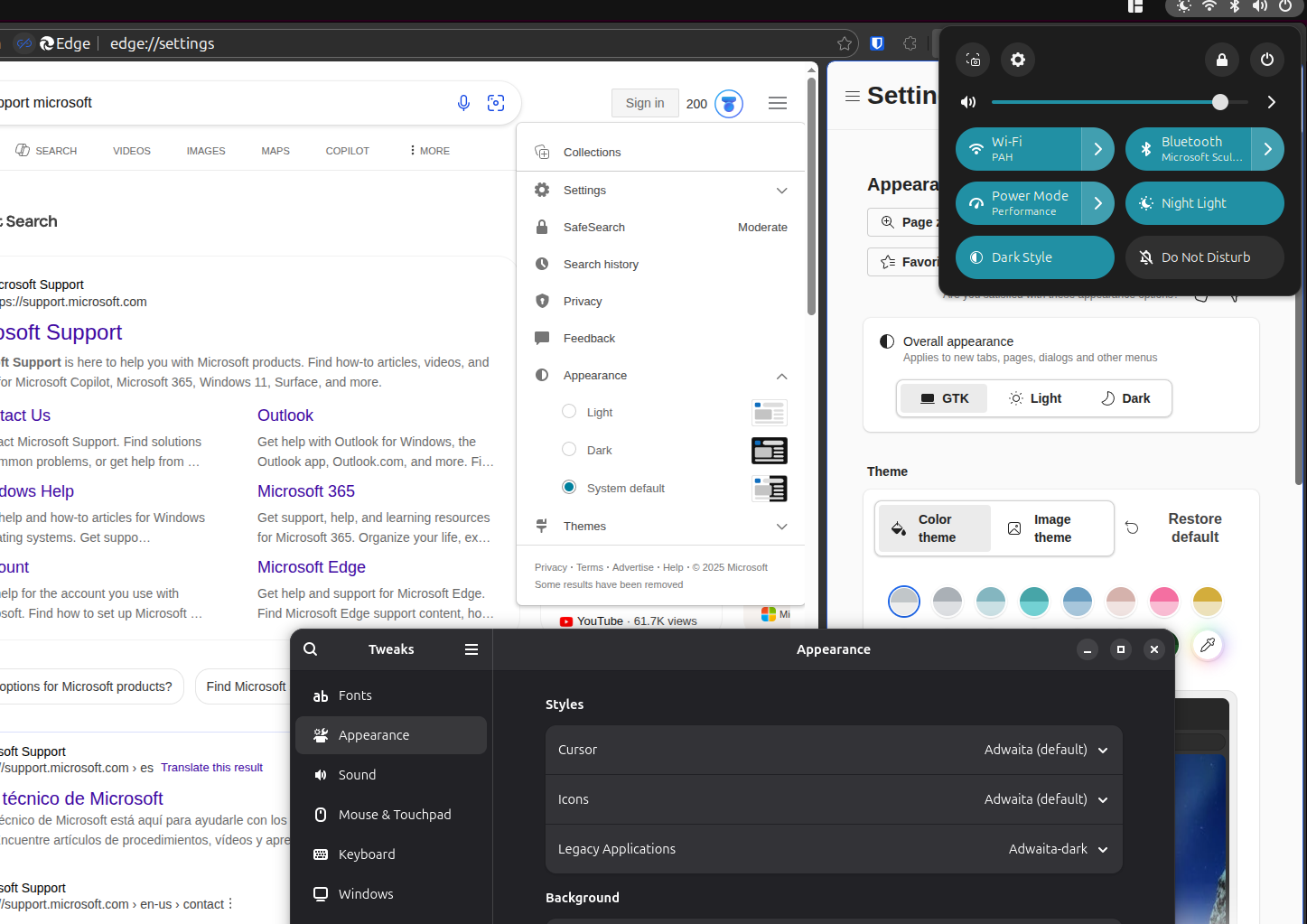Expand Wi-Fi networks arrow

tap(1097, 149)
